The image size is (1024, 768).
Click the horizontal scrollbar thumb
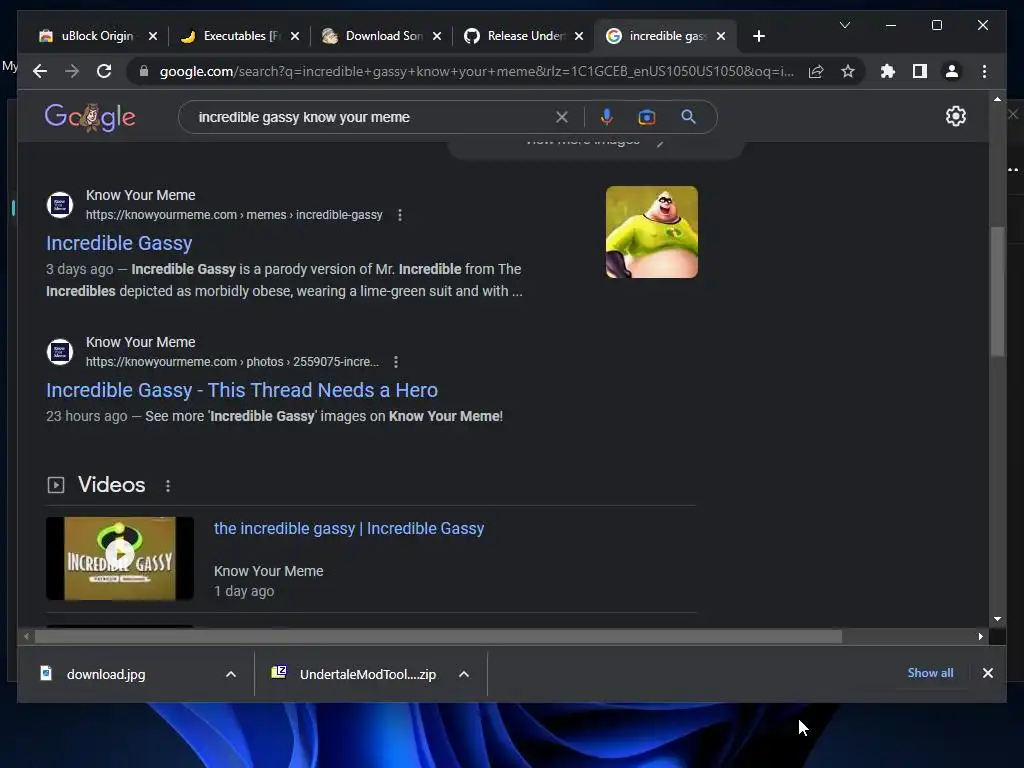coord(438,636)
